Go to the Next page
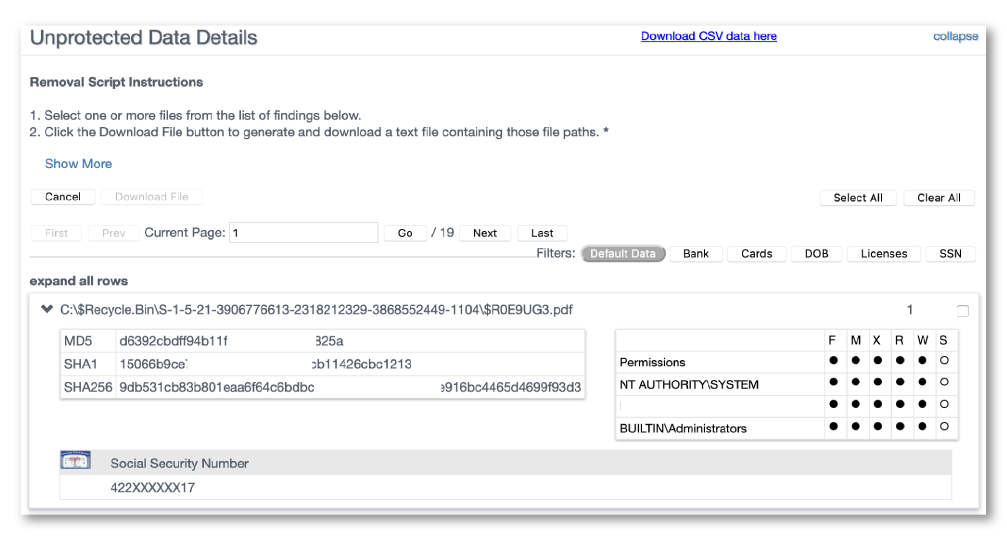Viewport: 1007px width, 540px height. click(485, 233)
